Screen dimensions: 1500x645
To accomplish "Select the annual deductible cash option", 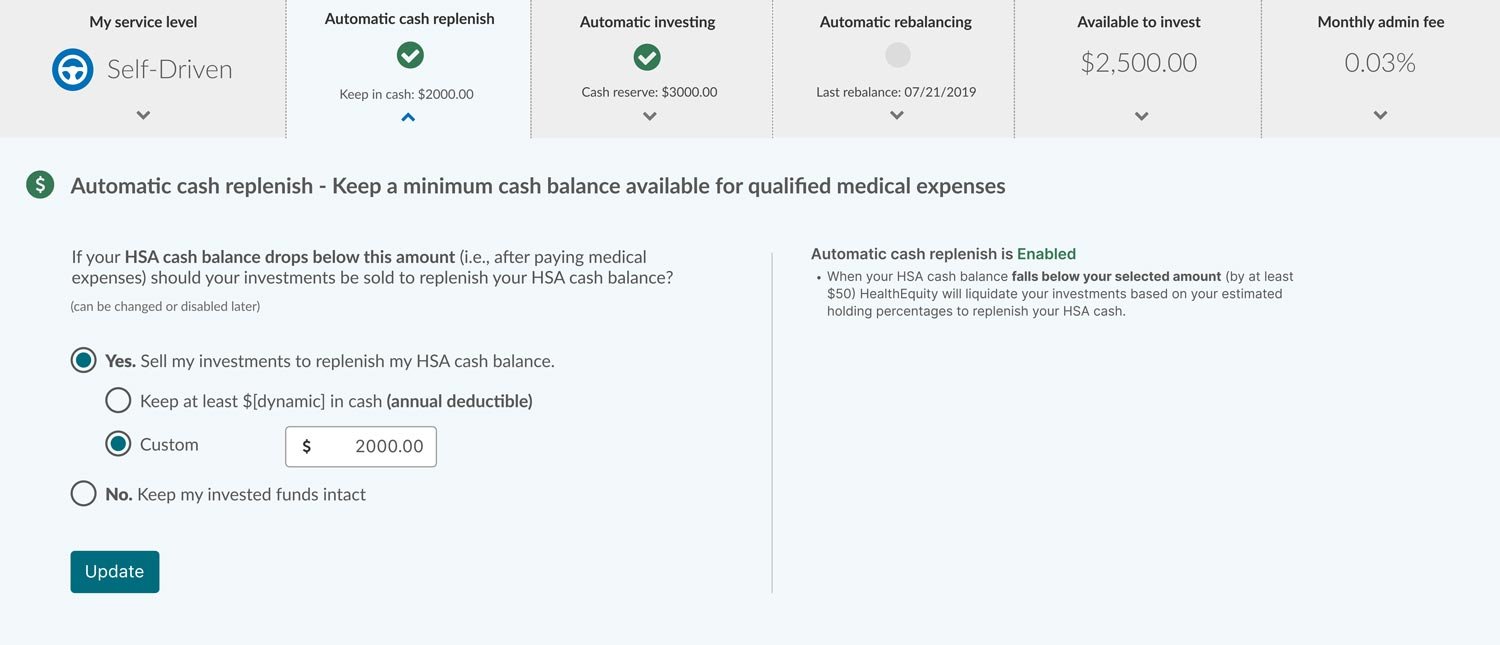I will (118, 401).
